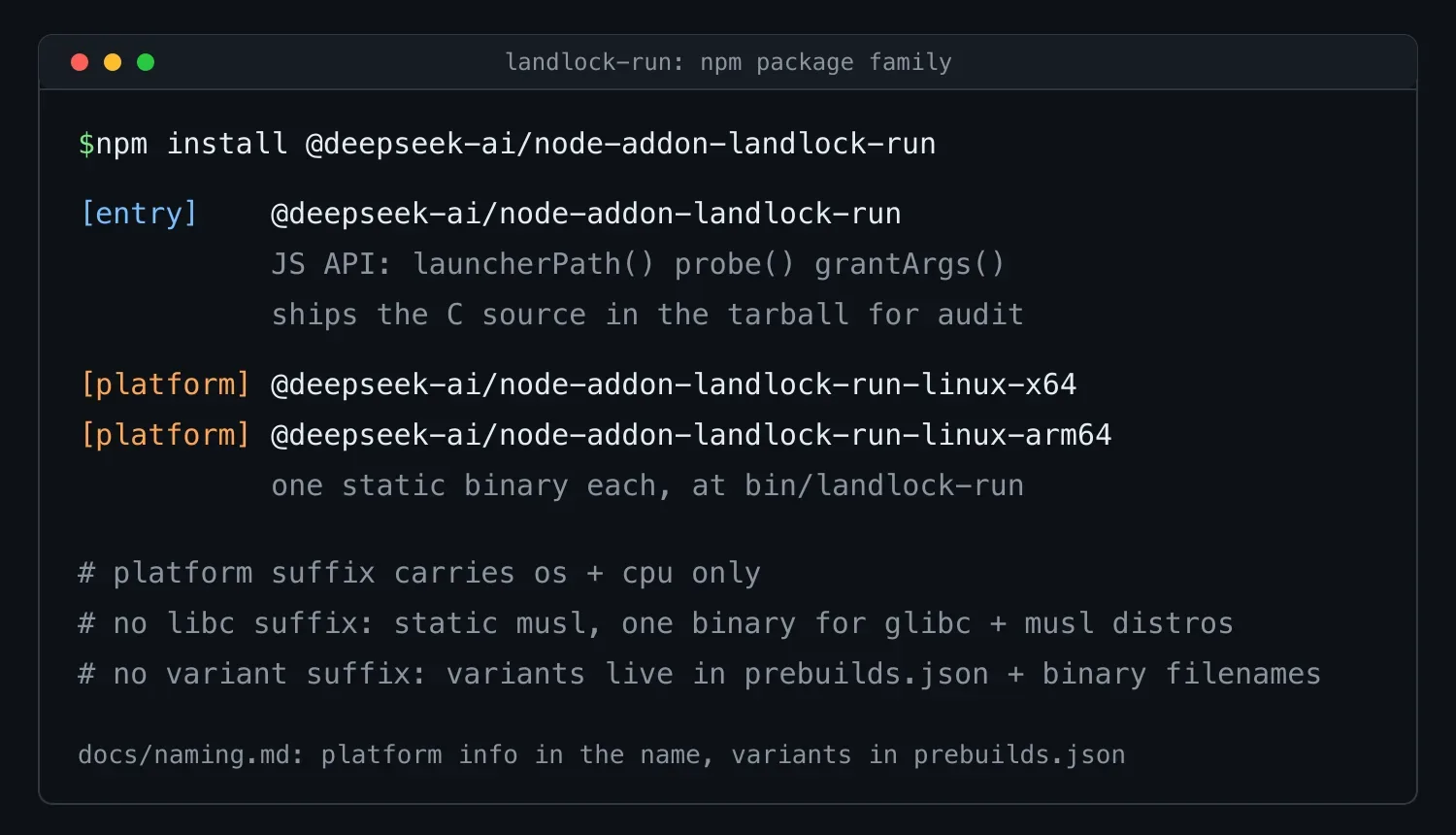Screen dimensions: 1456x835
Task: Click the green $ prompt symbol
Action: pos(86,144)
